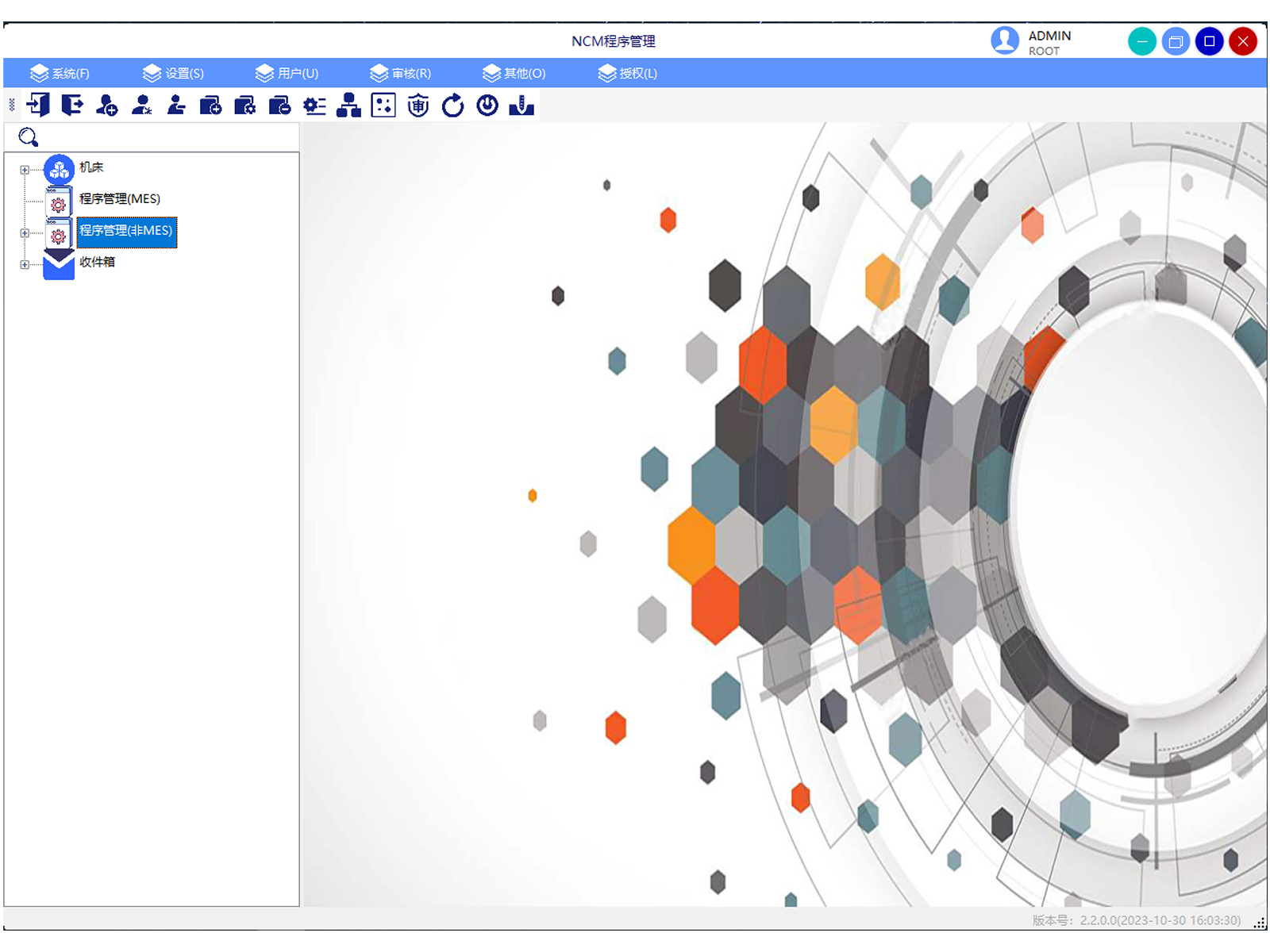The image size is (1270, 952).
Task: Click the download-to-tray toolbar icon
Action: coord(521,105)
